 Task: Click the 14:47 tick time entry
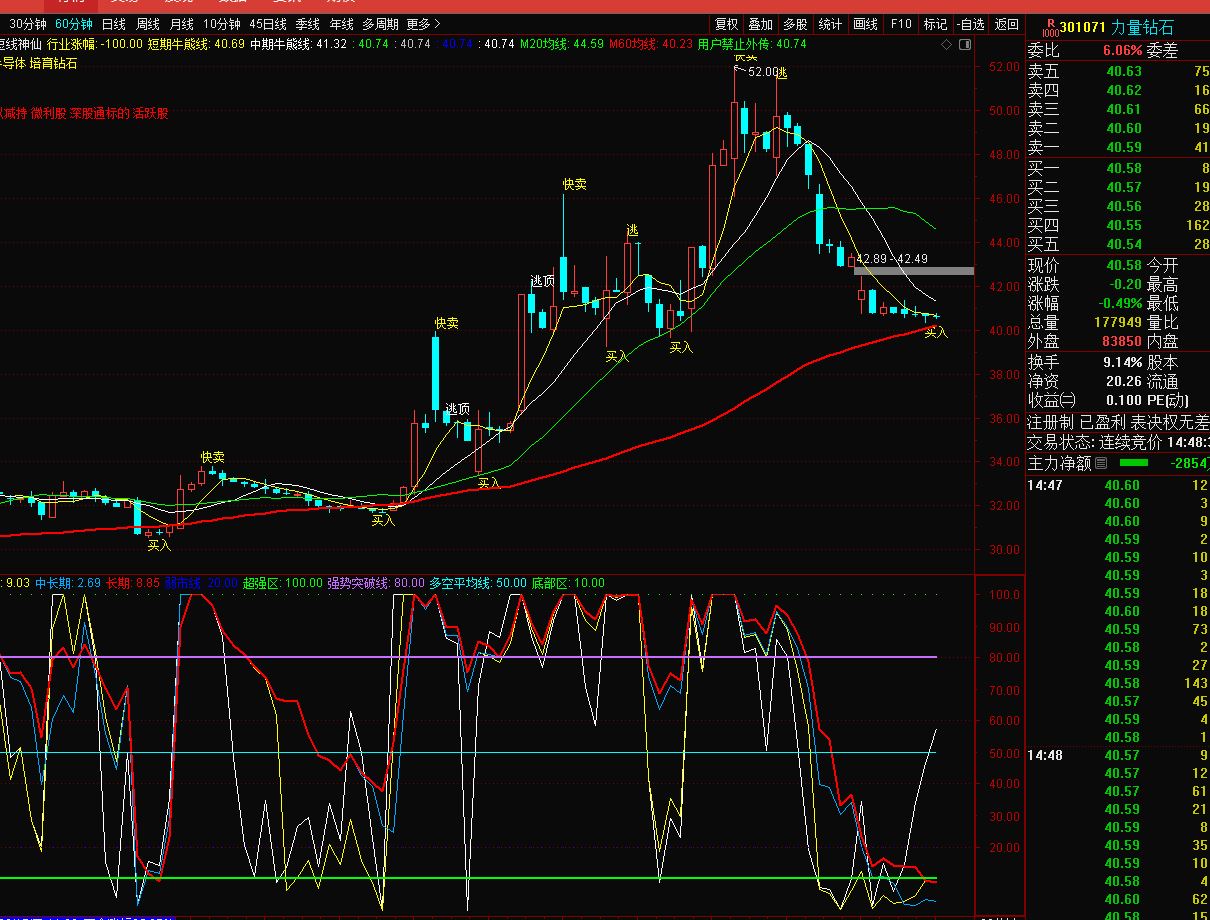click(1045, 485)
